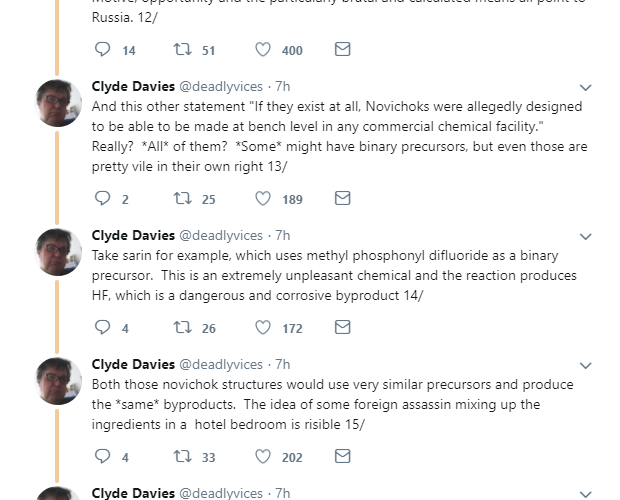Like the tweet with 189 likes
The width and height of the screenshot is (620, 500).
(263, 199)
